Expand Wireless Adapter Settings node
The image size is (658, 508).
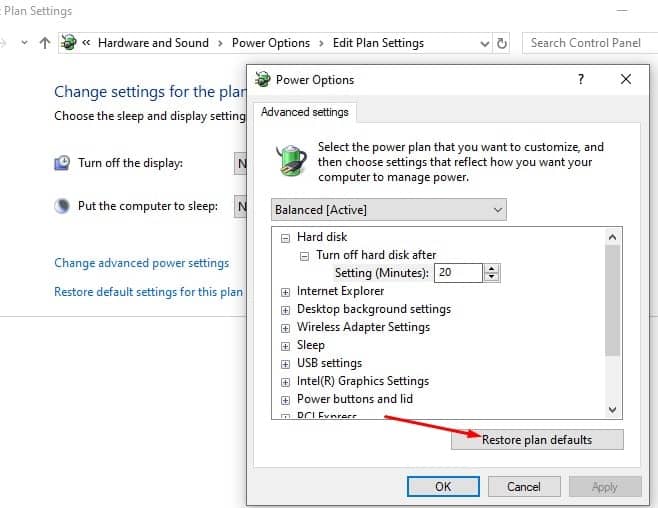tap(285, 328)
